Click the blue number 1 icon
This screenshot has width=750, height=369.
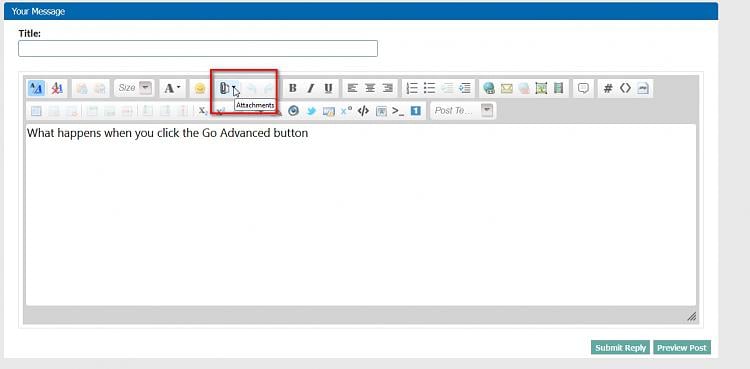(x=416, y=111)
